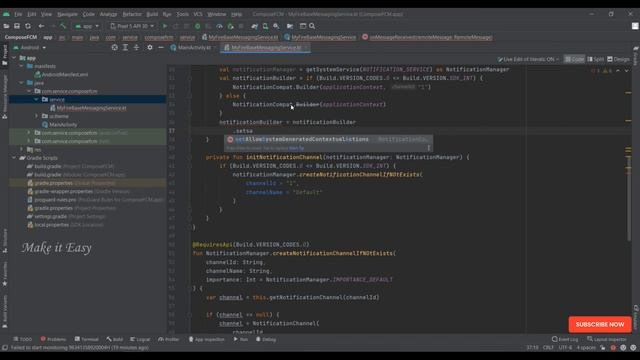Image resolution: width=640 pixels, height=360 pixels.
Task: Click the SUBSCRIBE NOW button
Action: [600, 324]
